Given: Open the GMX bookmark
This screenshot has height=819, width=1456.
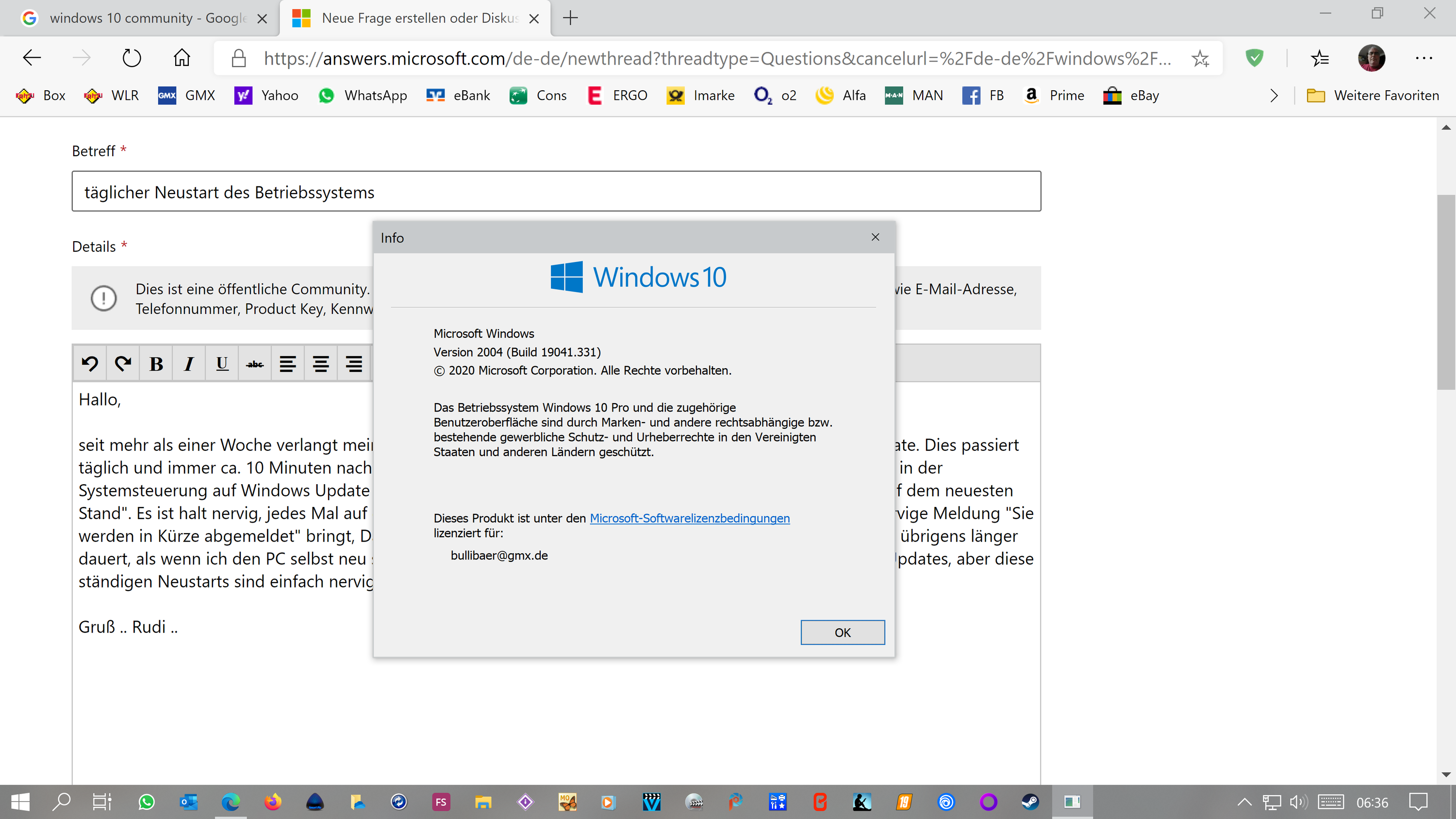Looking at the screenshot, I should click(186, 96).
